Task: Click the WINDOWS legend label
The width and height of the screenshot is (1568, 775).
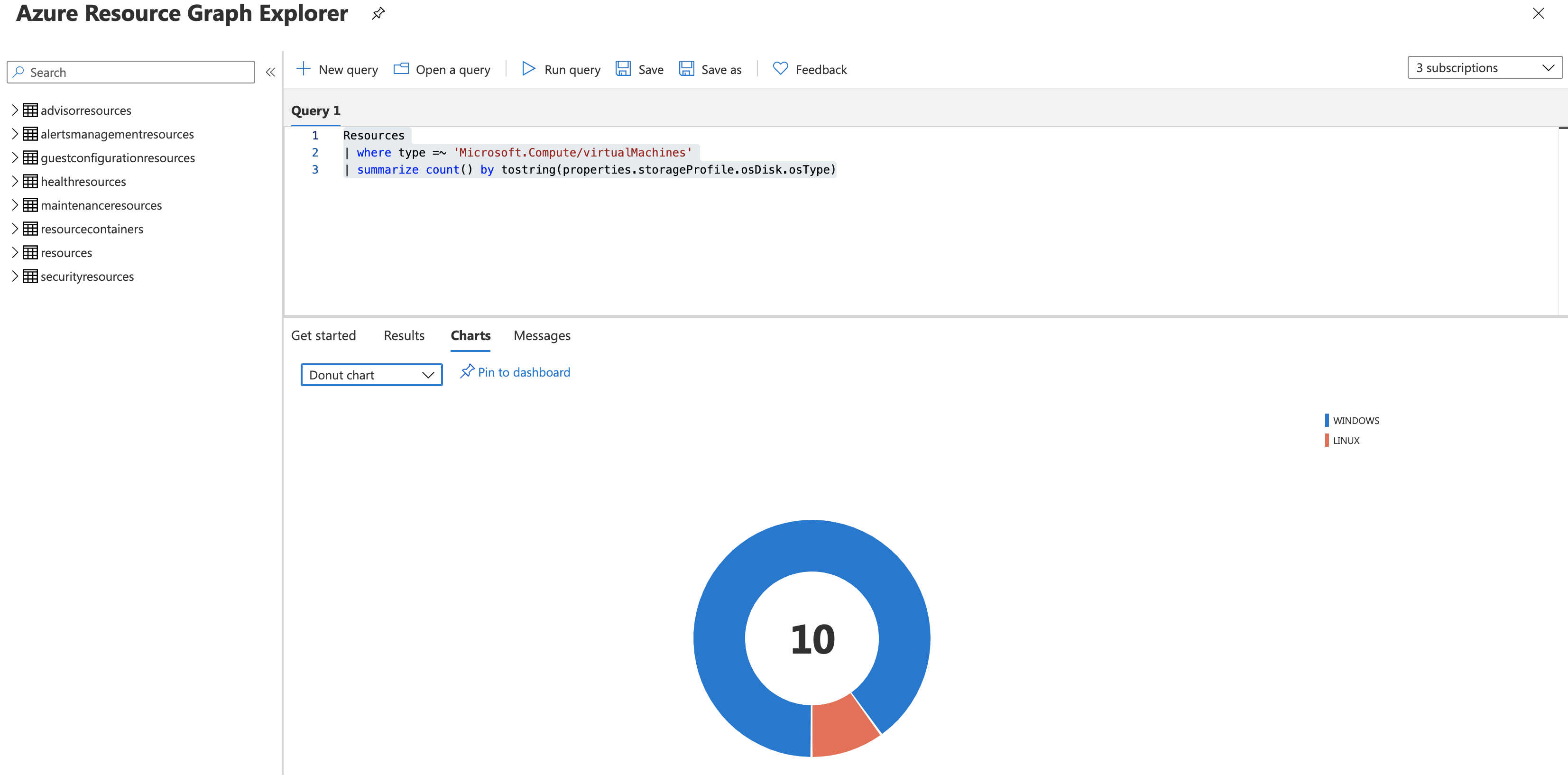Action: coord(1356,420)
